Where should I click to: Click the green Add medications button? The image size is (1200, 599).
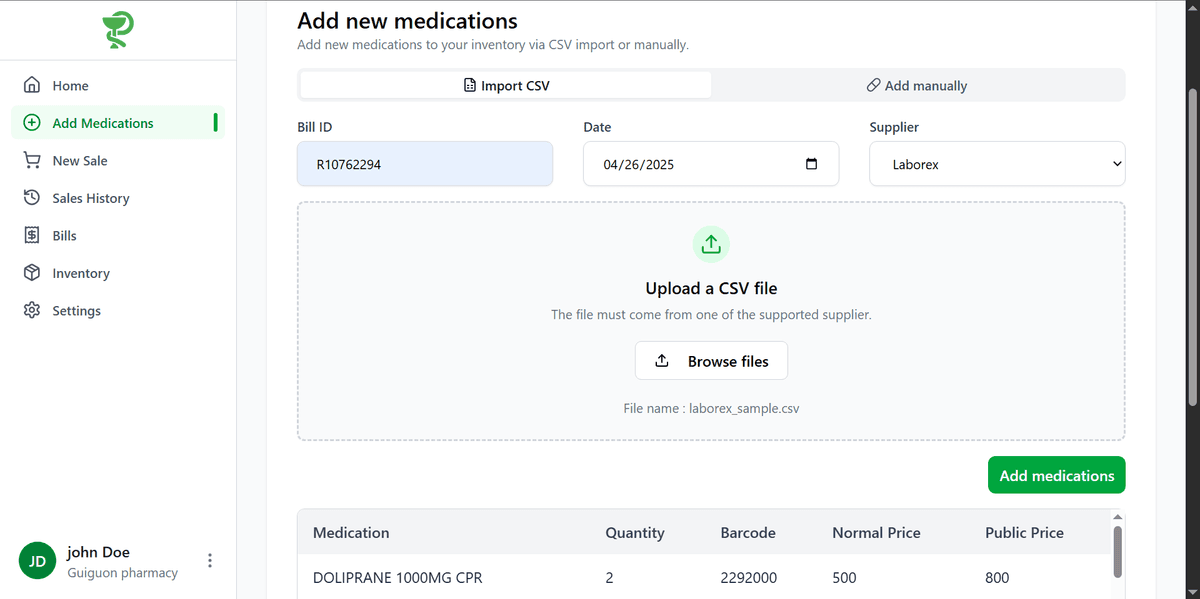[x=1057, y=475]
